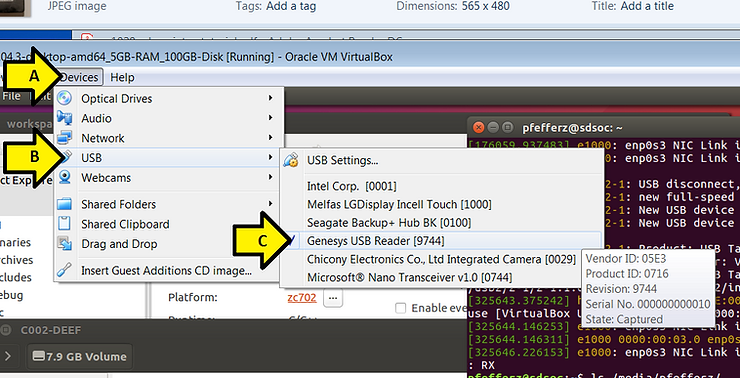Expand the Optical Drives submenu arrow
This screenshot has width=740, height=378.
pos(270,98)
